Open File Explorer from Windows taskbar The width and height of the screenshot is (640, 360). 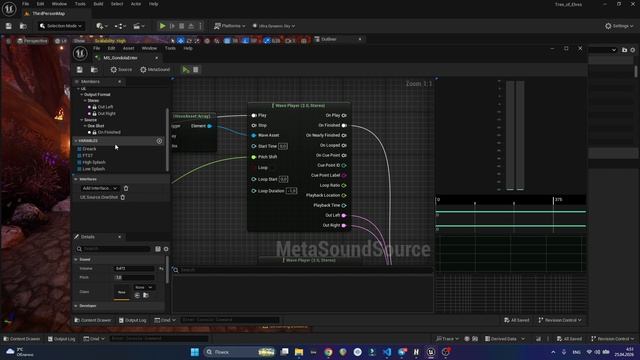[x=299, y=352]
